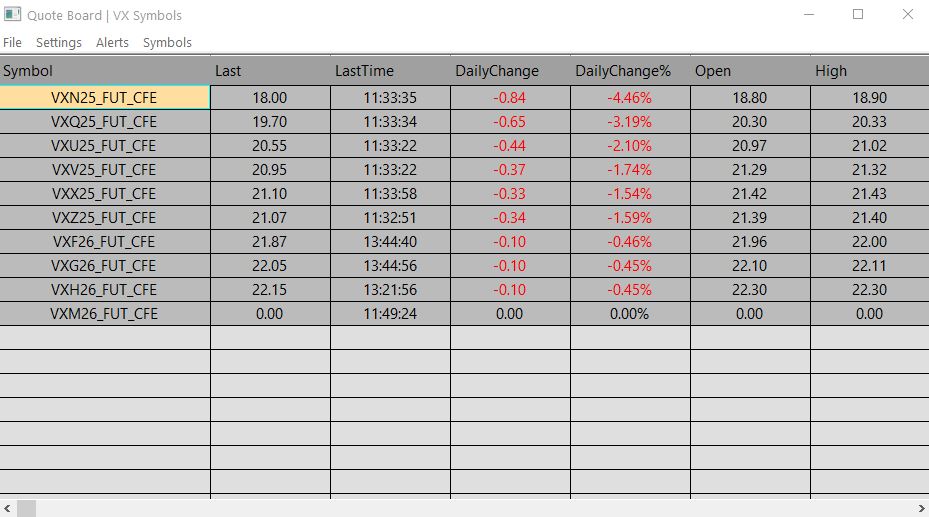929x517 pixels.
Task: Click the LastTime column header
Action: click(x=364, y=71)
